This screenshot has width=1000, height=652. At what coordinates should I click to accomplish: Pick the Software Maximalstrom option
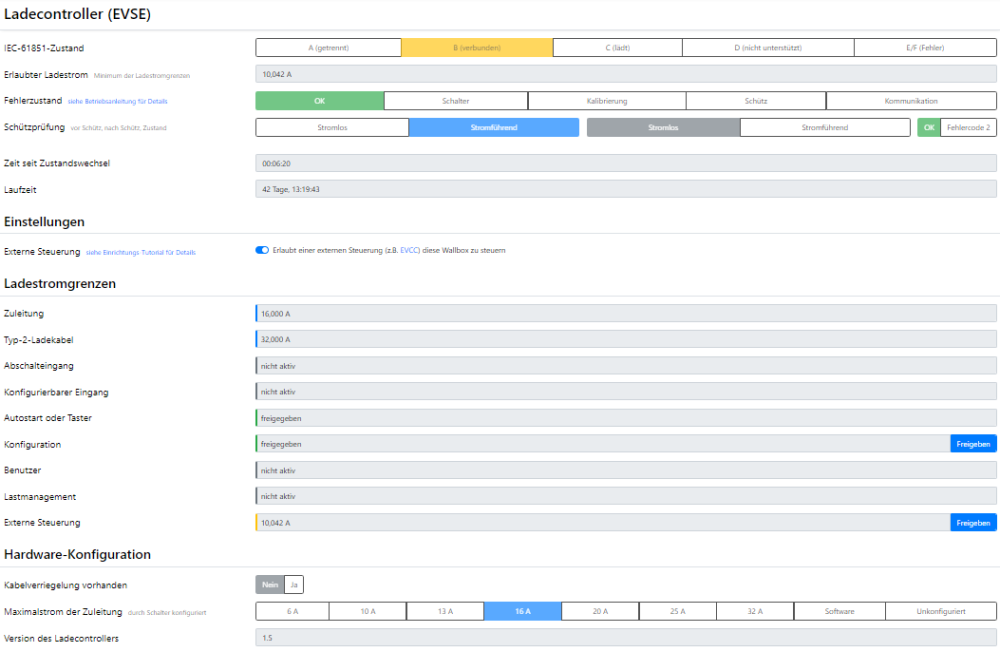(x=839, y=611)
